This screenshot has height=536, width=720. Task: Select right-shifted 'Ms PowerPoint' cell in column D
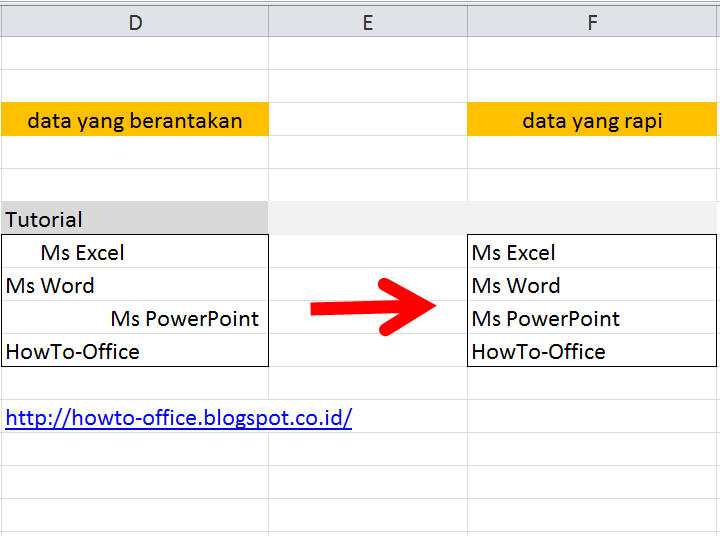pyautogui.click(x=135, y=318)
